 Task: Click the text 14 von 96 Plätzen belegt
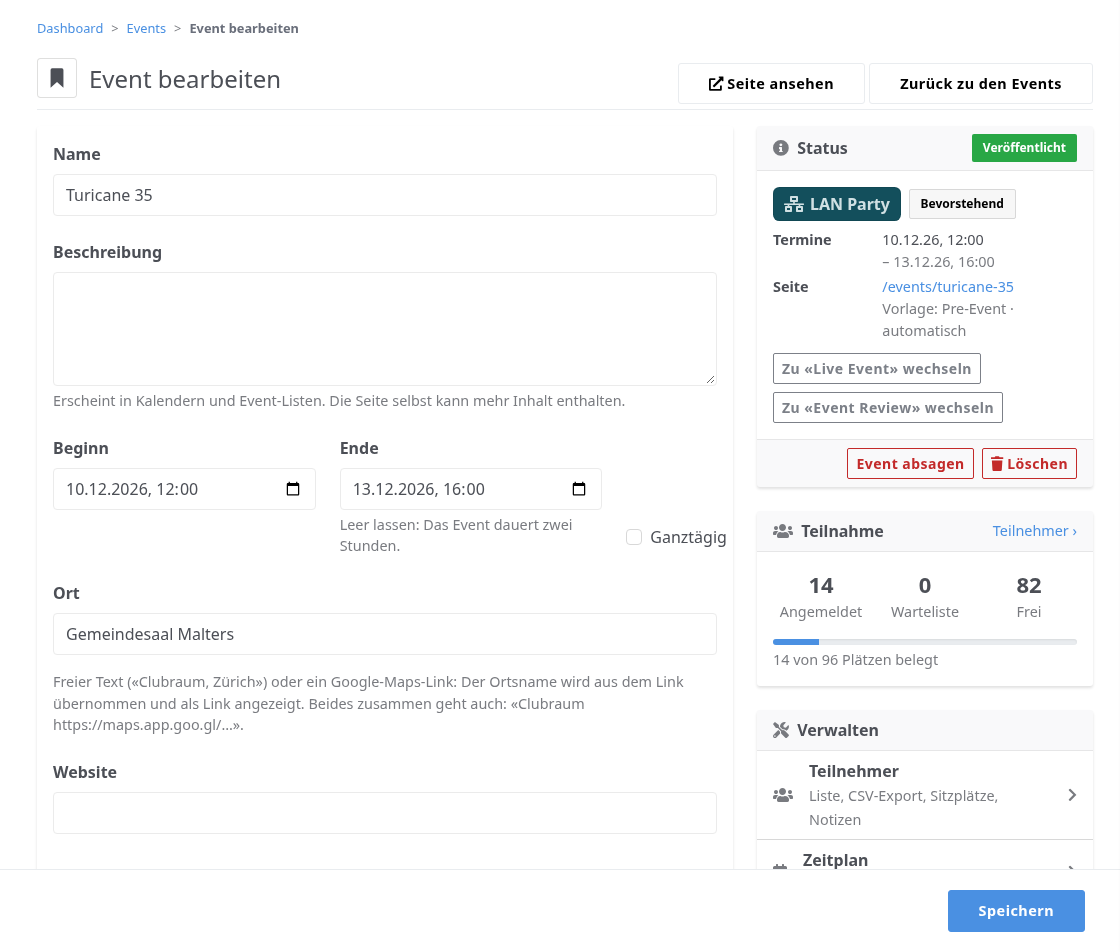(x=855, y=660)
